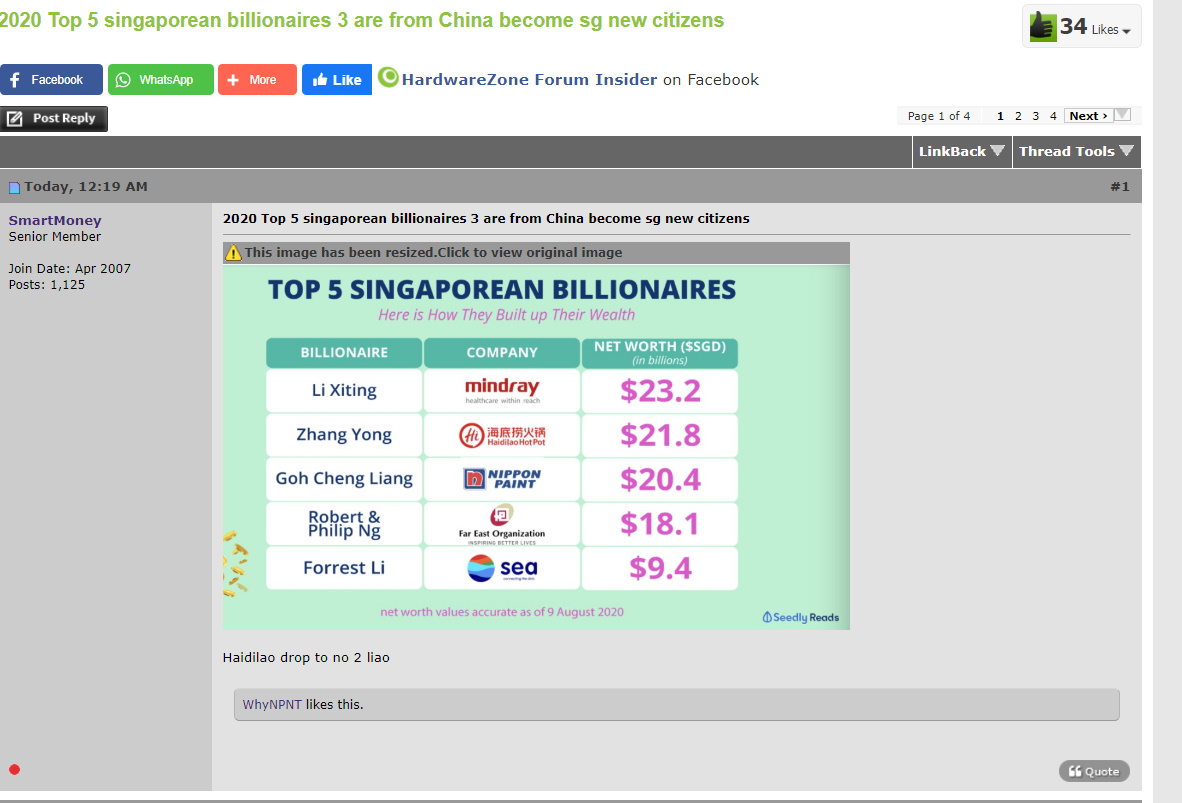
Task: Click the 'Senior Member' text
Action: 54,237
